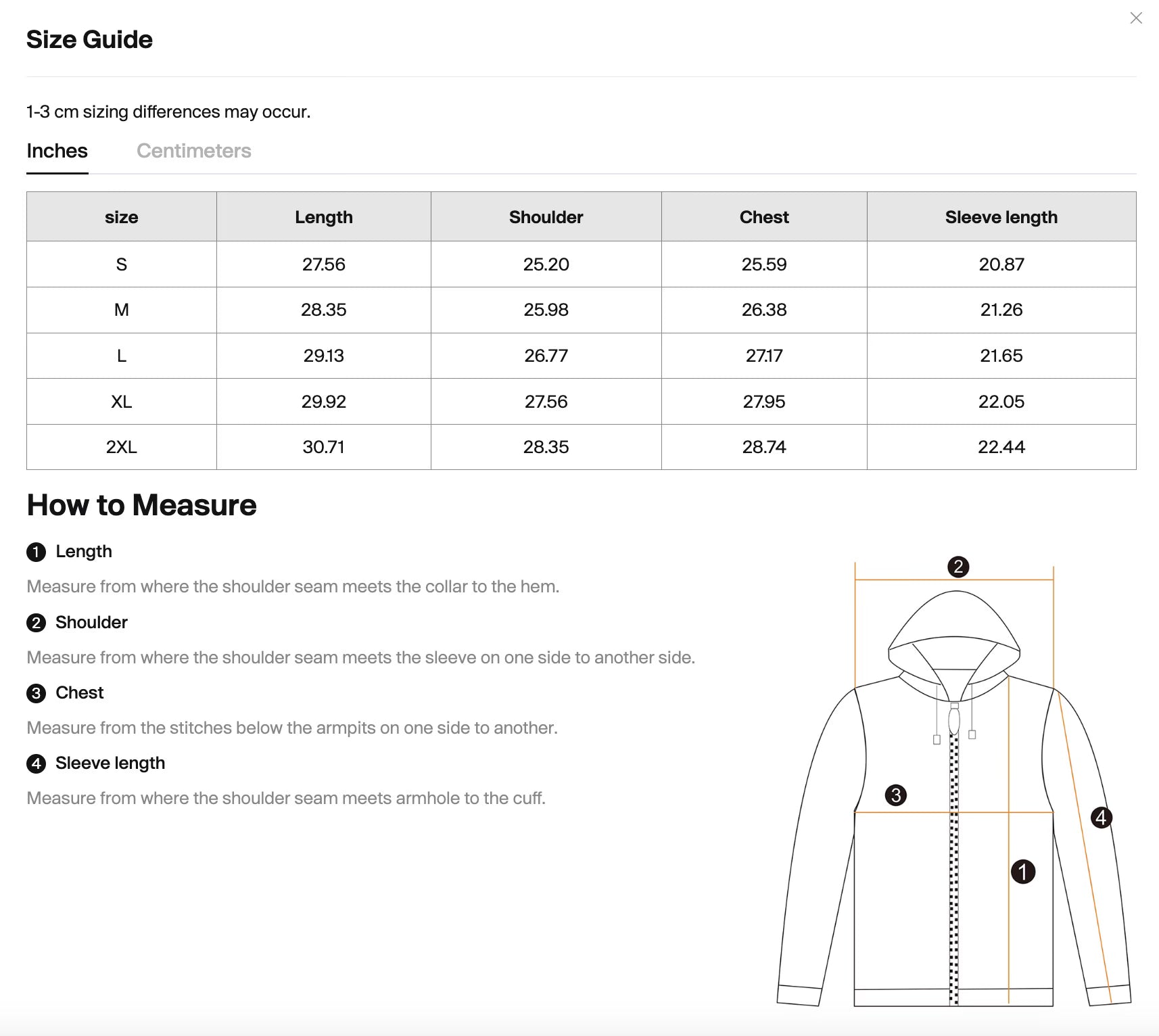This screenshot has width=1159, height=1036.
Task: Select marker 4 along the hoodie sleeve
Action: [1102, 816]
